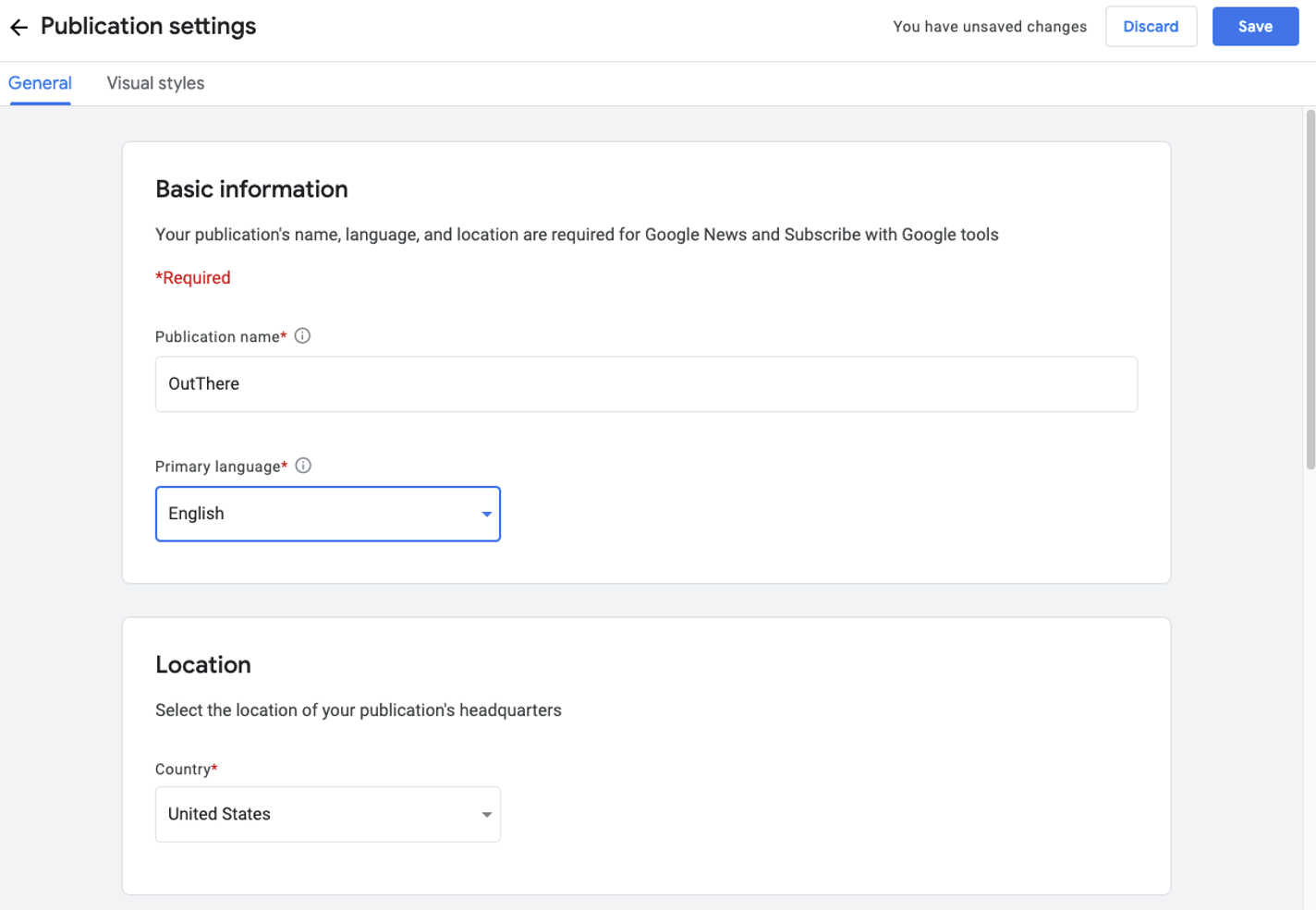Select the General tab
The width and height of the screenshot is (1316, 910).
click(x=40, y=83)
